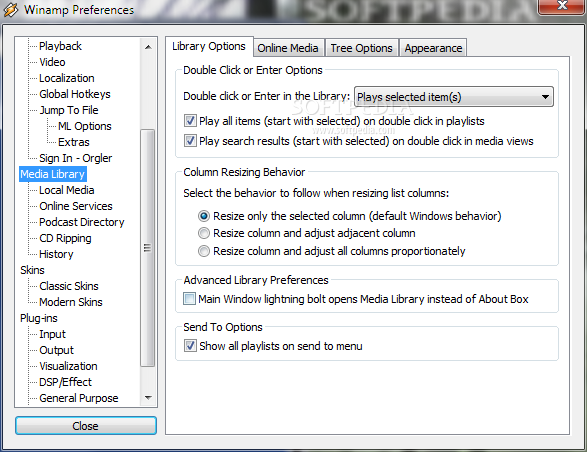Click the Close button

[86, 426]
